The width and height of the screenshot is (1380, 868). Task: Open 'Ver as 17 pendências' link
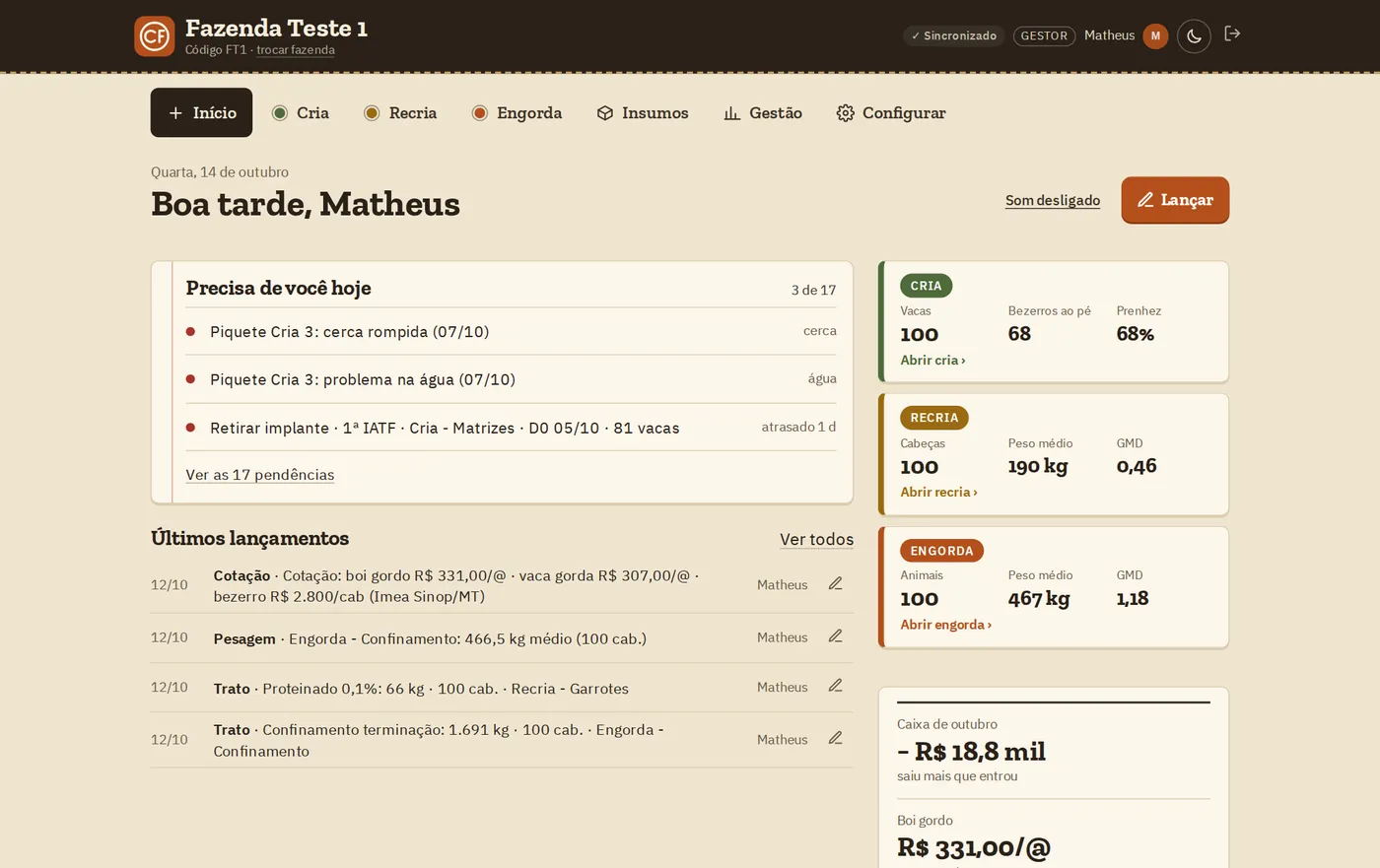(260, 475)
